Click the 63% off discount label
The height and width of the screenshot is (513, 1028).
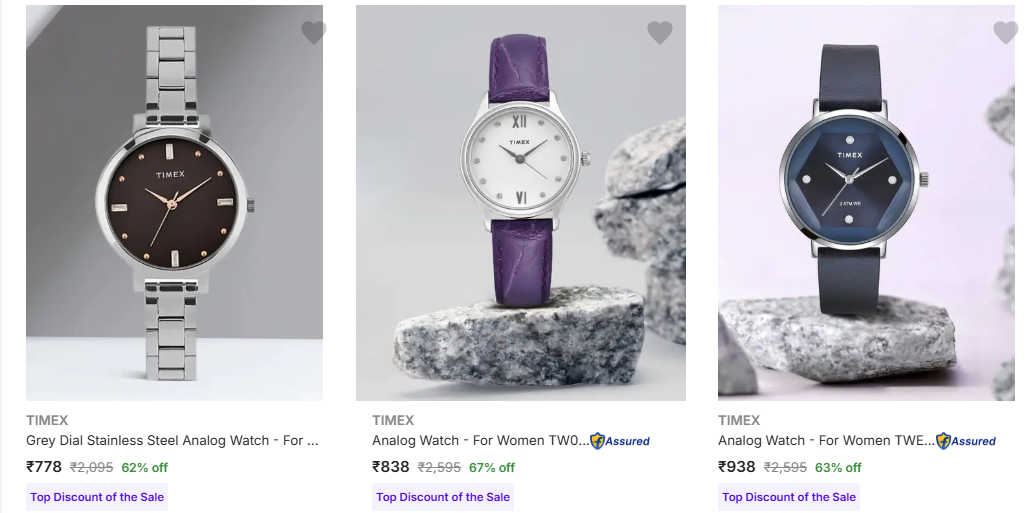pyautogui.click(x=837, y=467)
